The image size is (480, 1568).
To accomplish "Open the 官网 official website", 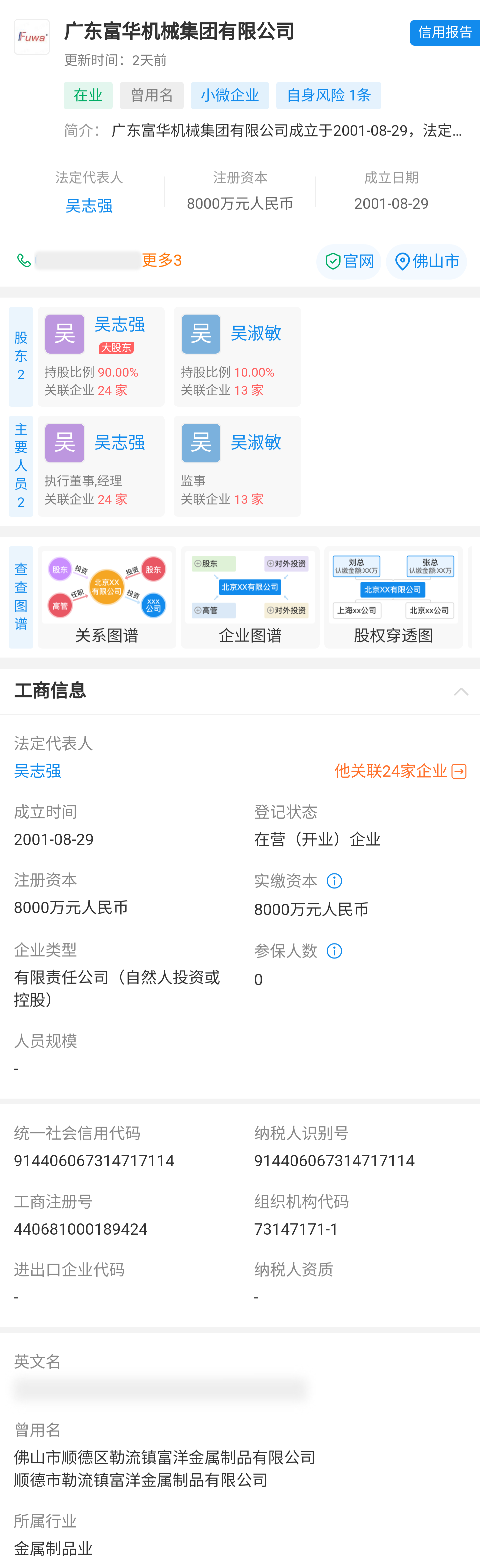I will tap(349, 262).
